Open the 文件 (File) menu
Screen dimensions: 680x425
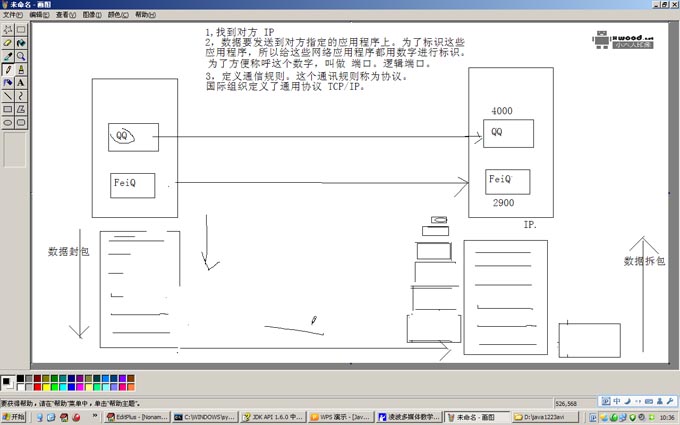pyautogui.click(x=13, y=15)
